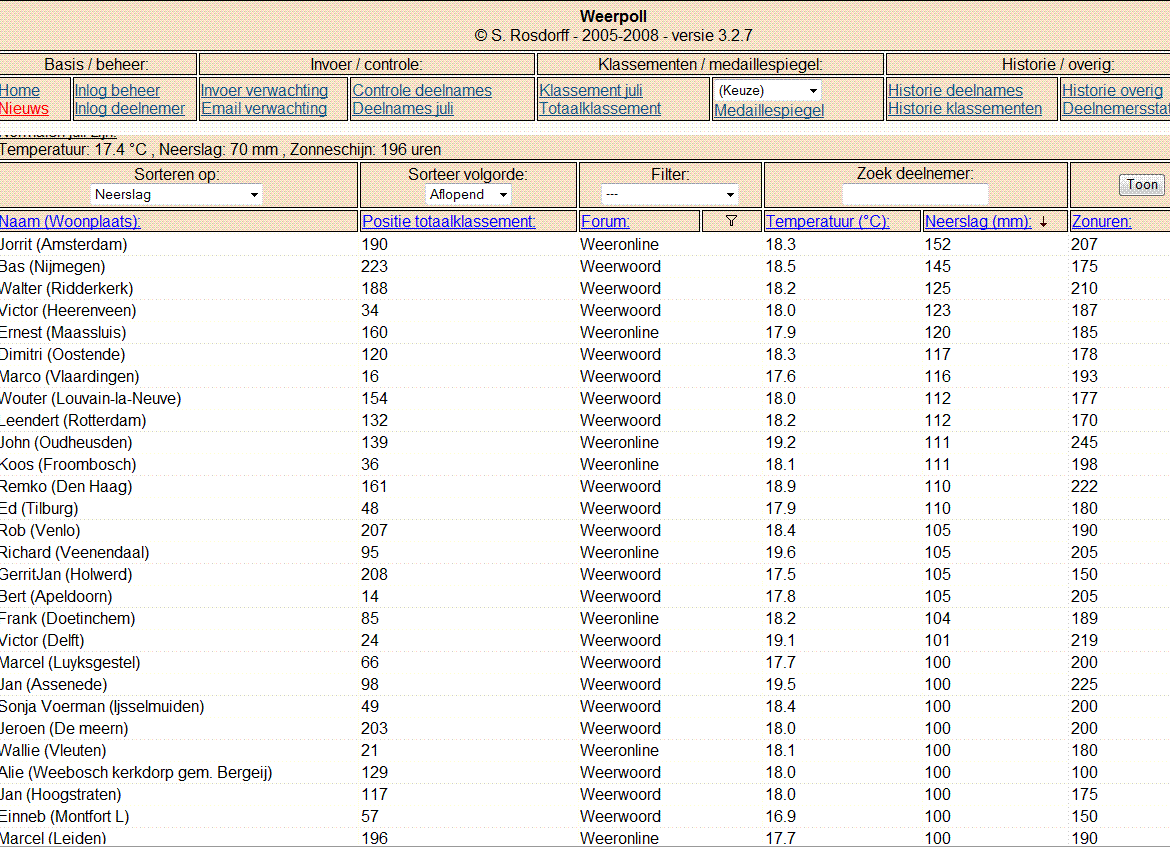This screenshot has width=1170, height=847.
Task: Click Jorrit's neerslag value 152
Action: (938, 244)
